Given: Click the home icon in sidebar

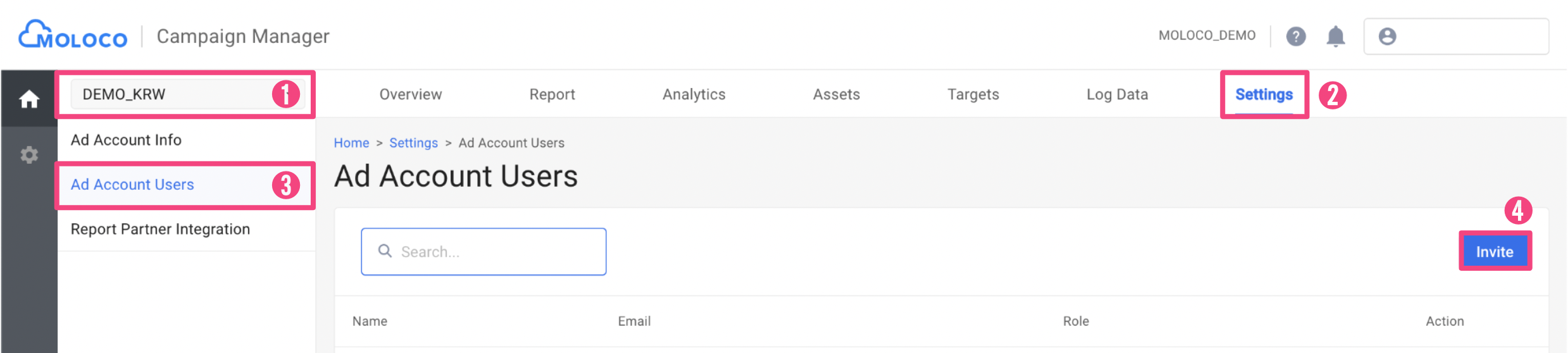Looking at the screenshot, I should [x=28, y=99].
